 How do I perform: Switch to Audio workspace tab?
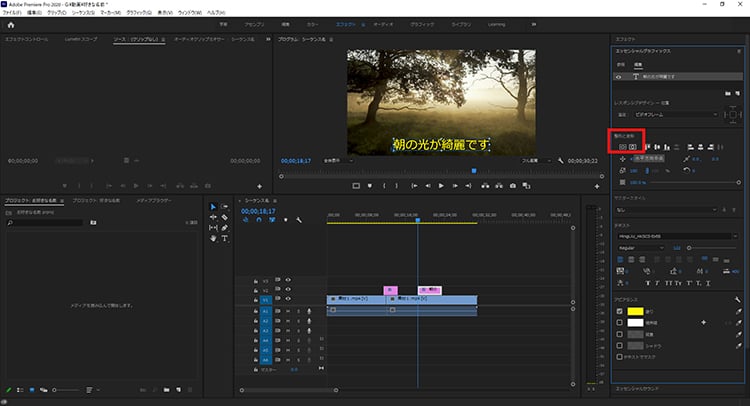383,24
